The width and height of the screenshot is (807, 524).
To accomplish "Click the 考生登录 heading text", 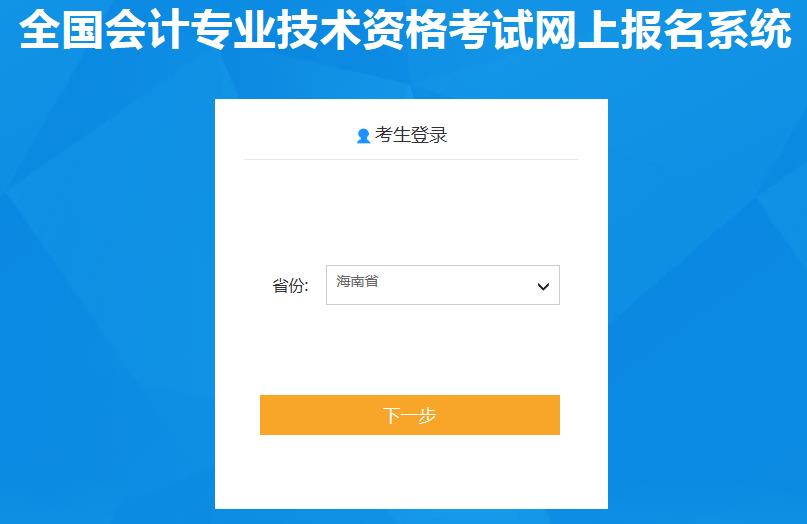I will [x=411, y=135].
